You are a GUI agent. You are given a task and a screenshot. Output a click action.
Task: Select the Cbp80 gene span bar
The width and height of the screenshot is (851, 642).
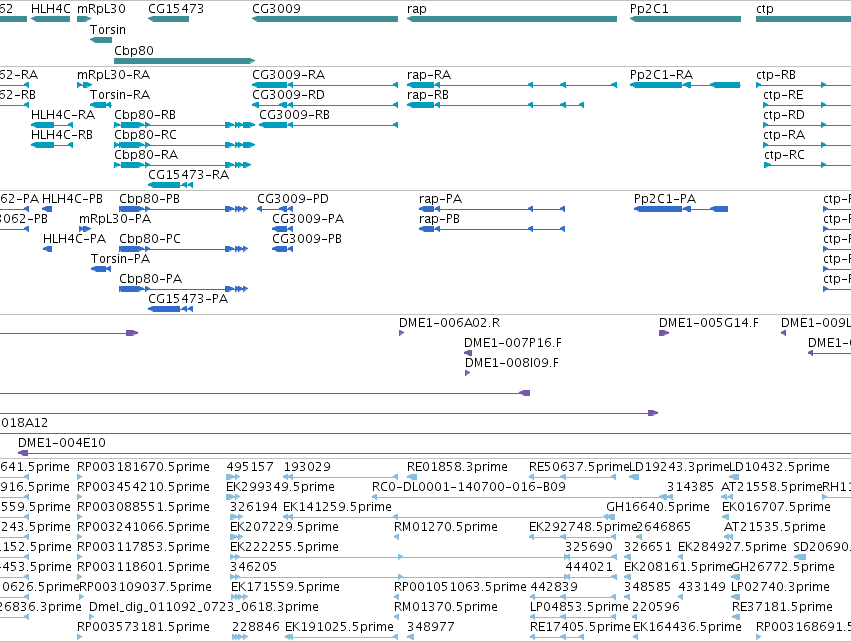tap(185, 61)
